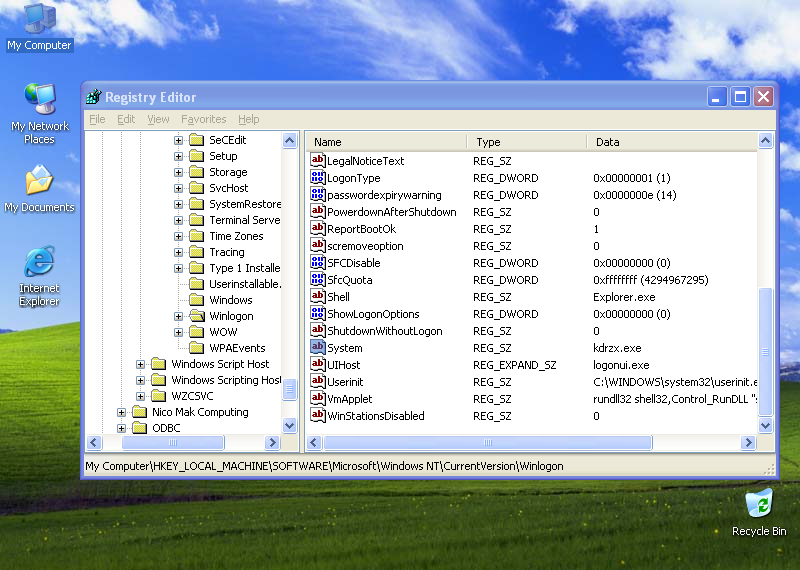Expand the Time Zones key
The image size is (800, 570).
point(178,236)
